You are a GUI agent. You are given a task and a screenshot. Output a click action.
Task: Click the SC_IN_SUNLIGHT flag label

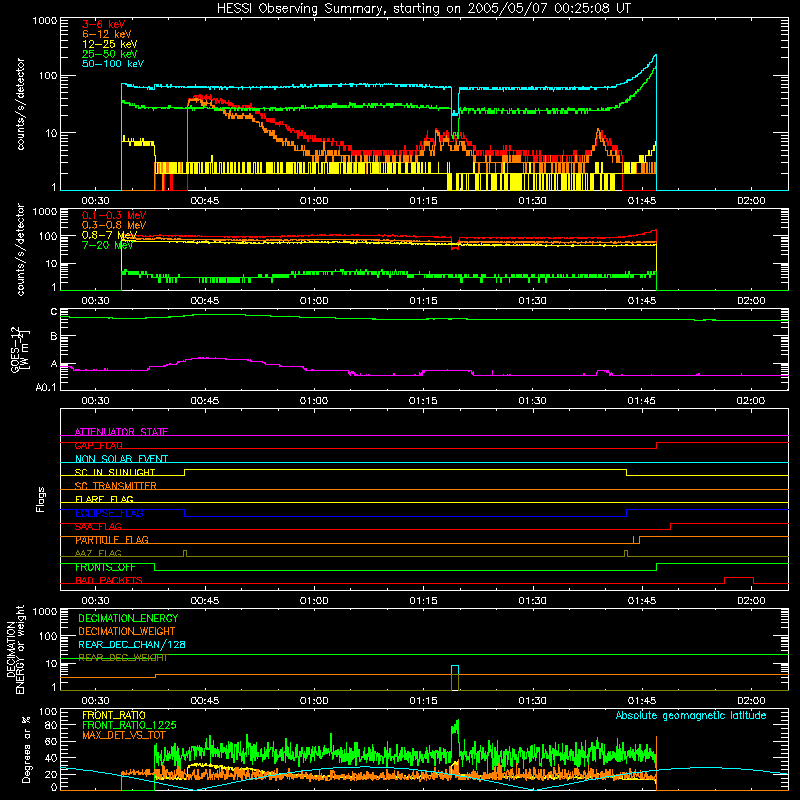click(x=115, y=472)
